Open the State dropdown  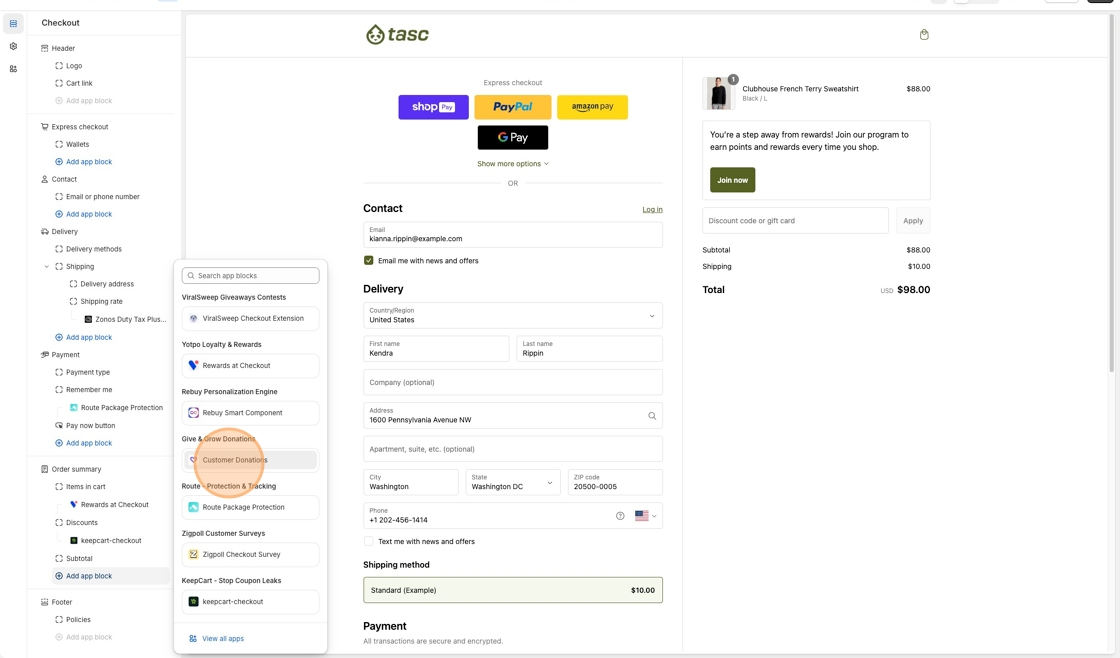[x=511, y=482]
